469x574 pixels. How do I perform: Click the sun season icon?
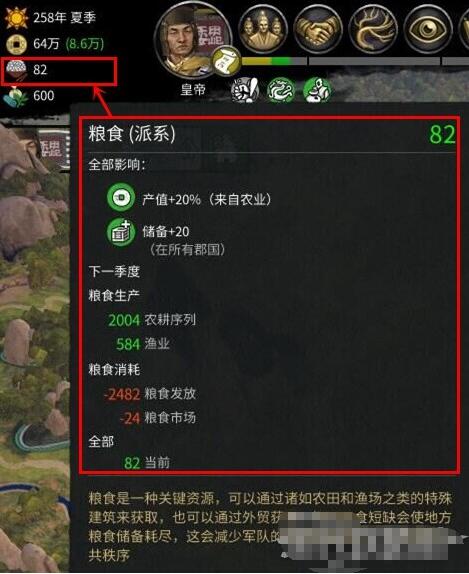point(16,18)
